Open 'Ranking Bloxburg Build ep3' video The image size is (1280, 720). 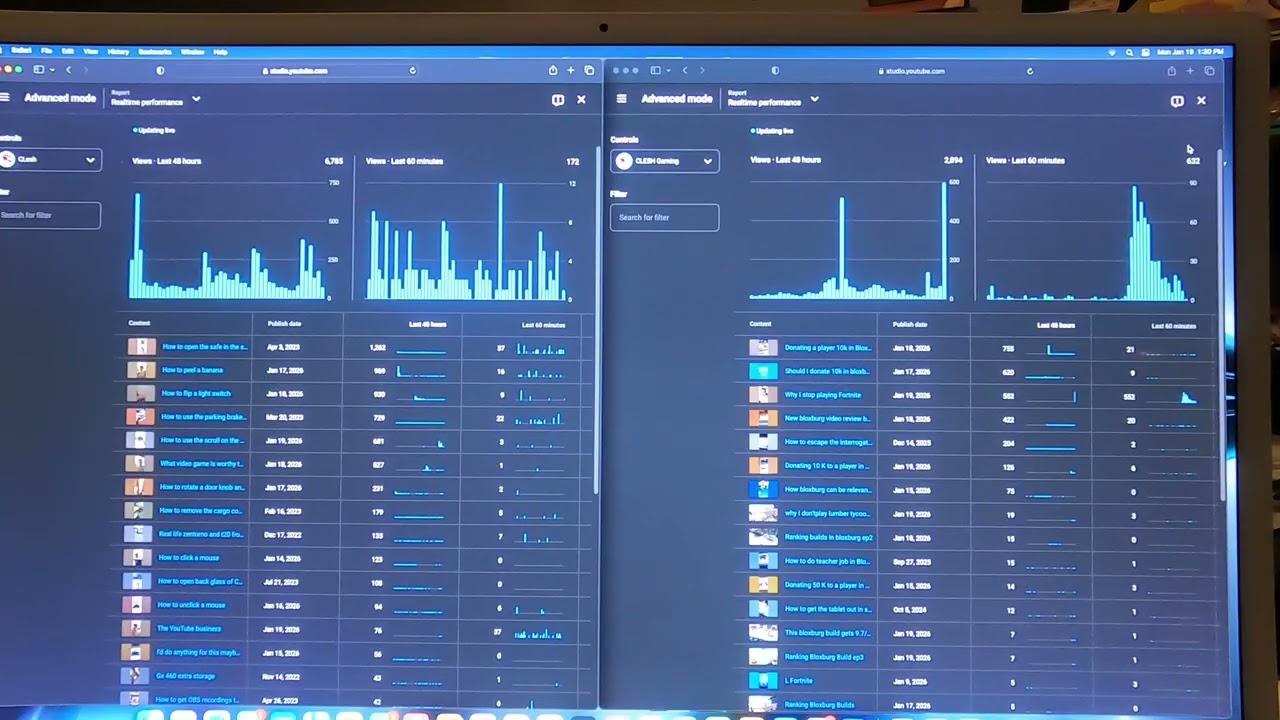point(823,657)
